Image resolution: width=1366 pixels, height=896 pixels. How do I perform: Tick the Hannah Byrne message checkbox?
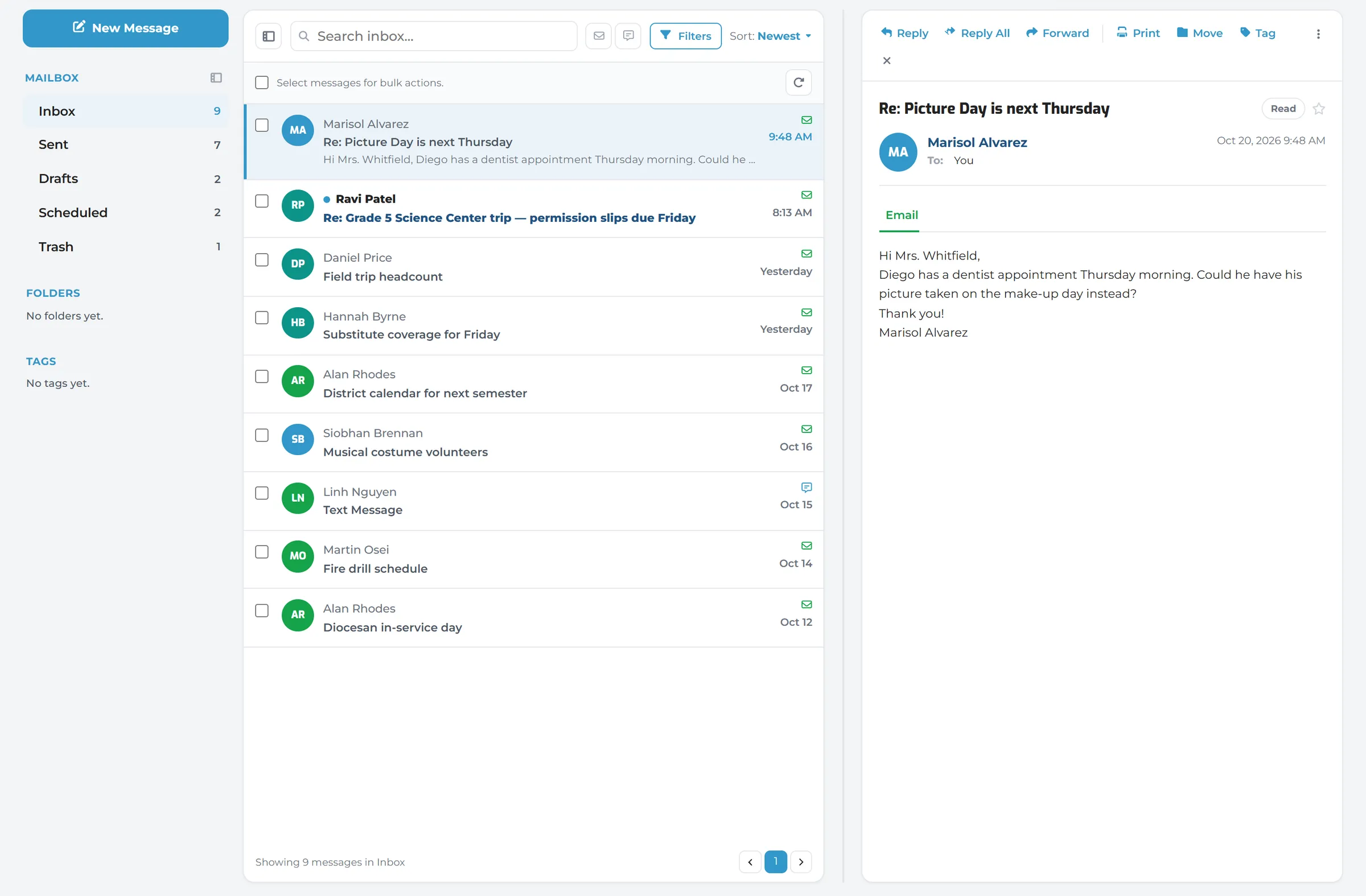(262, 318)
